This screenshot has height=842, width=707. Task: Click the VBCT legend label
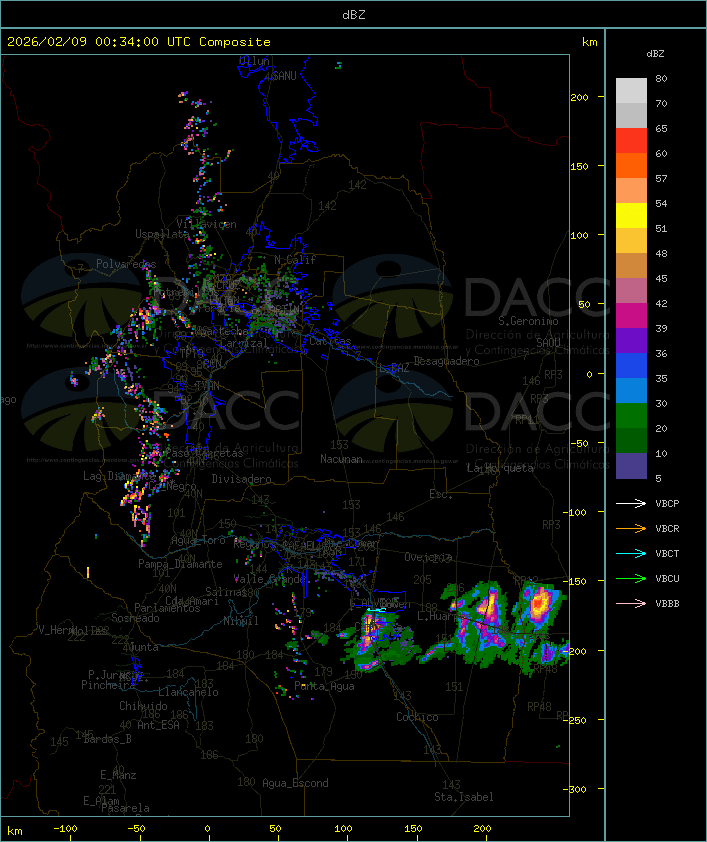point(667,554)
